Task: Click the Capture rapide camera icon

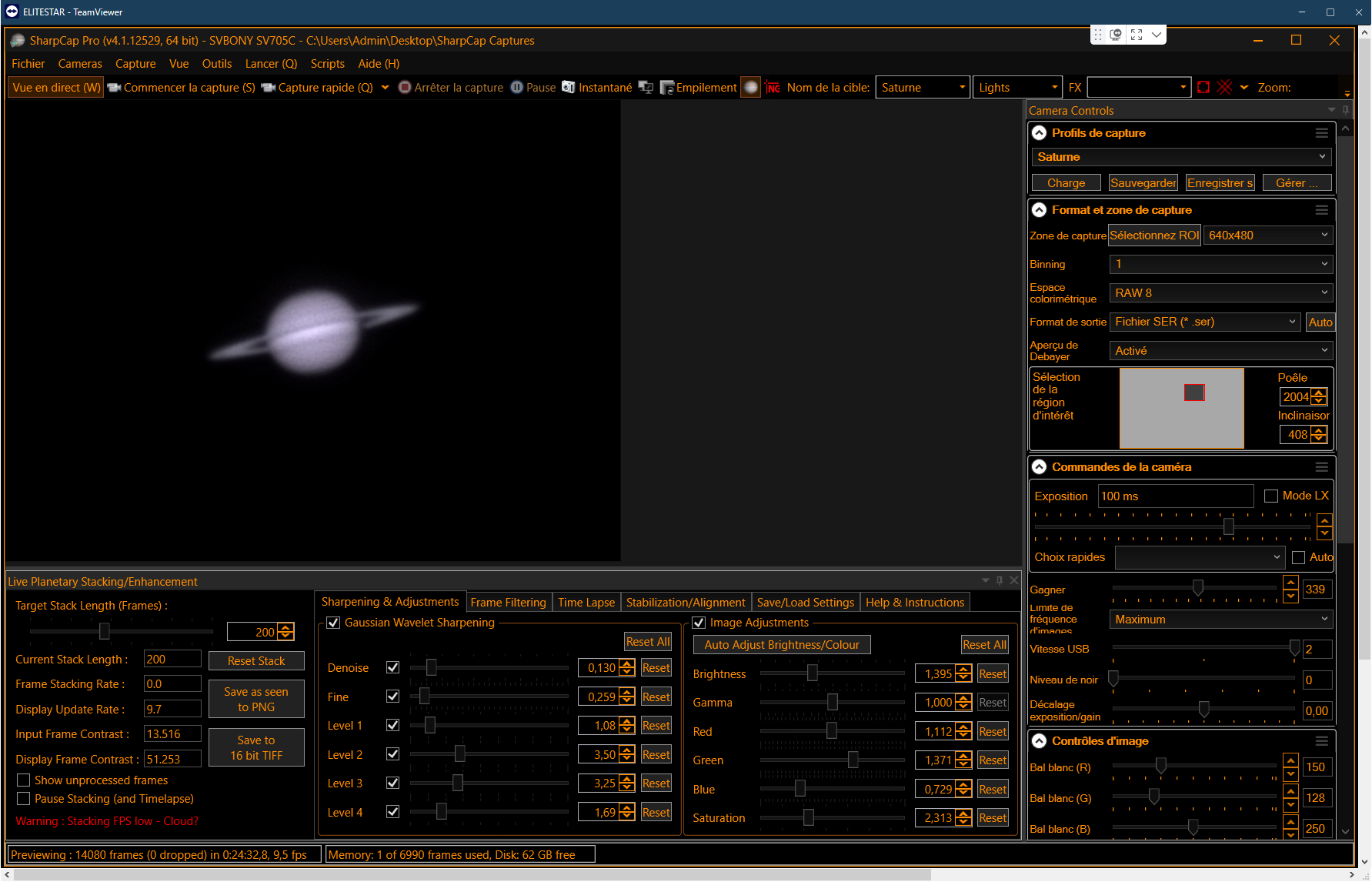Action: (269, 88)
